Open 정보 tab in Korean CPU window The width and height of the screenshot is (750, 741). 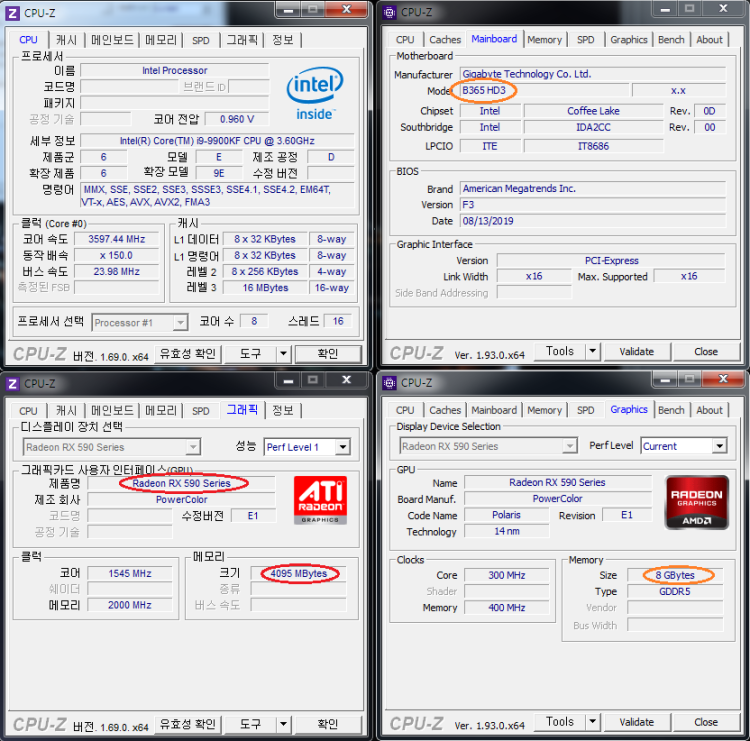[282, 40]
